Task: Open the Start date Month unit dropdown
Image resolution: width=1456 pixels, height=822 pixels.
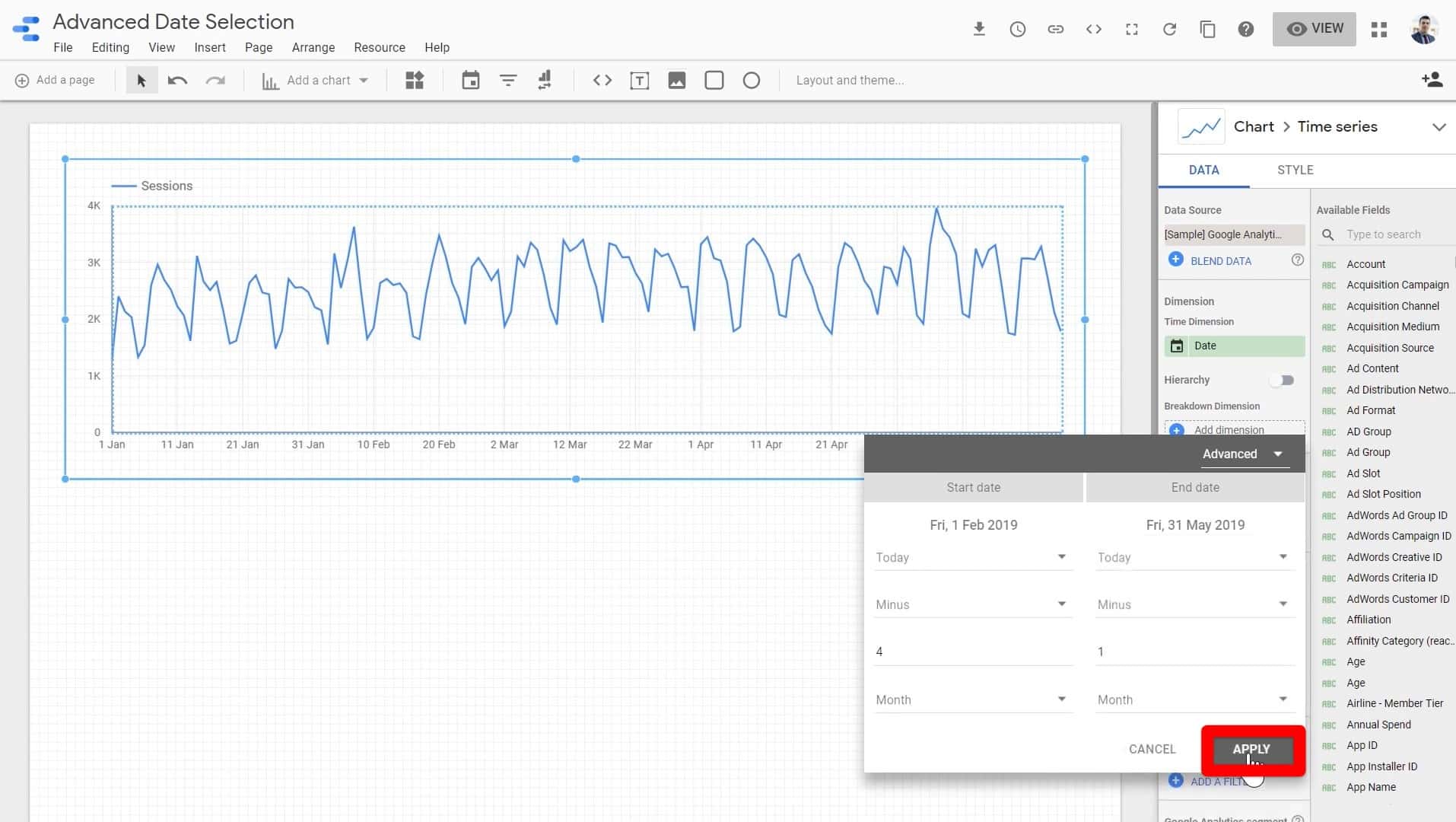Action: (972, 699)
